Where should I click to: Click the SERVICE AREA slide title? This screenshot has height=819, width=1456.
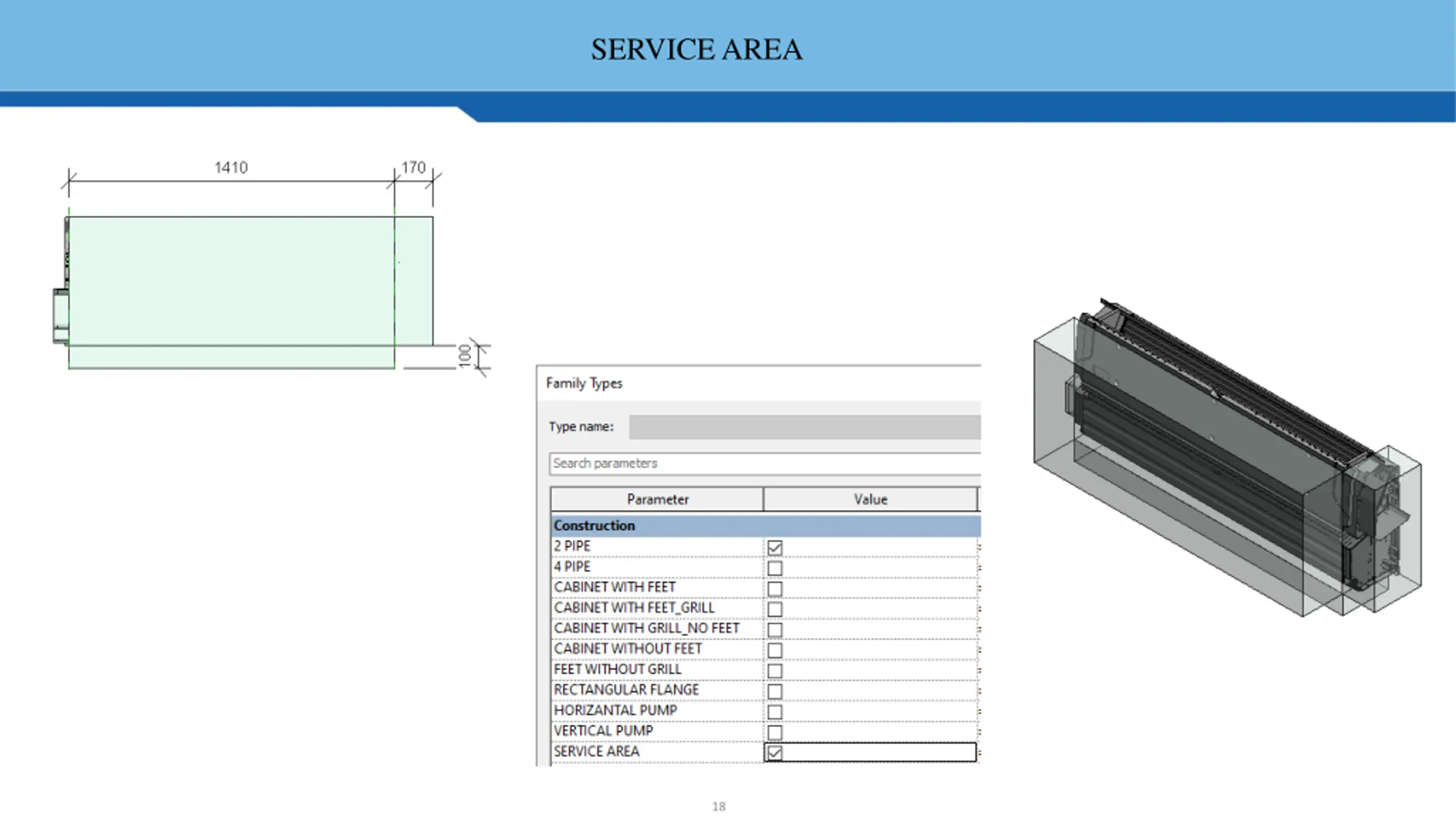coord(696,49)
